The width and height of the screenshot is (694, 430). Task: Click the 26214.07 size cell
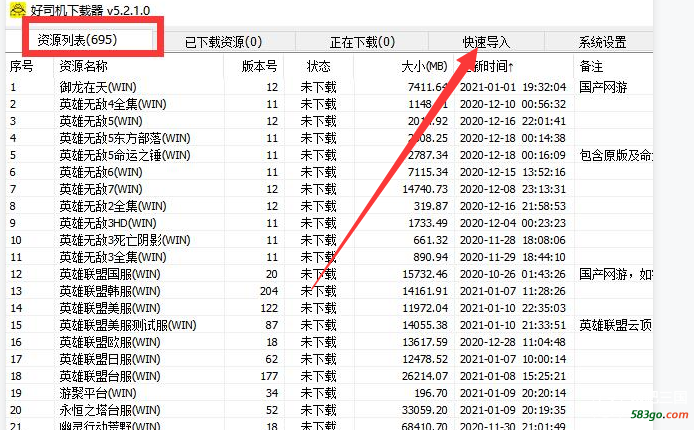pos(425,376)
